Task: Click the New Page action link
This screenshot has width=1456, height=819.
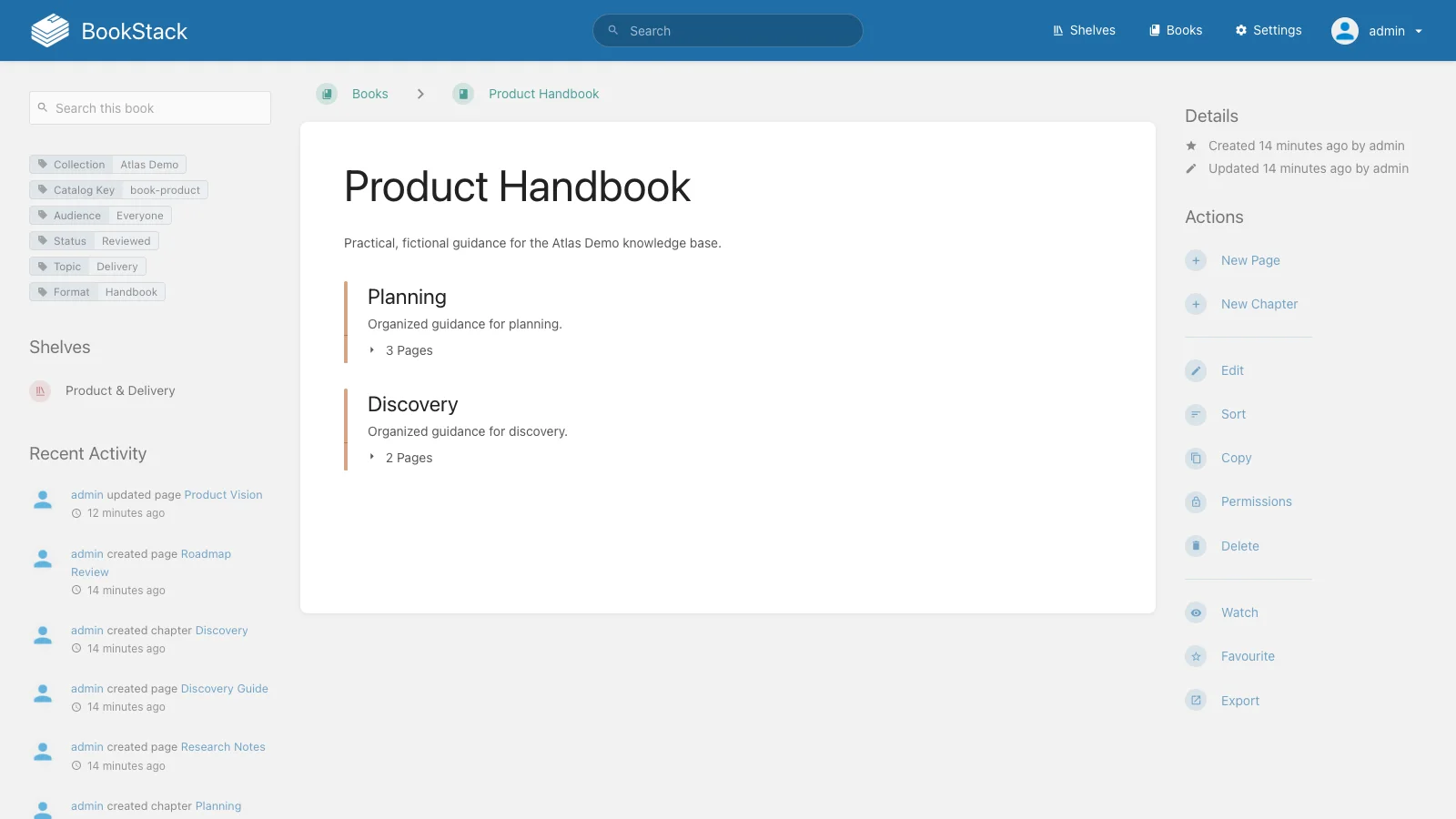Action: coord(1250,260)
